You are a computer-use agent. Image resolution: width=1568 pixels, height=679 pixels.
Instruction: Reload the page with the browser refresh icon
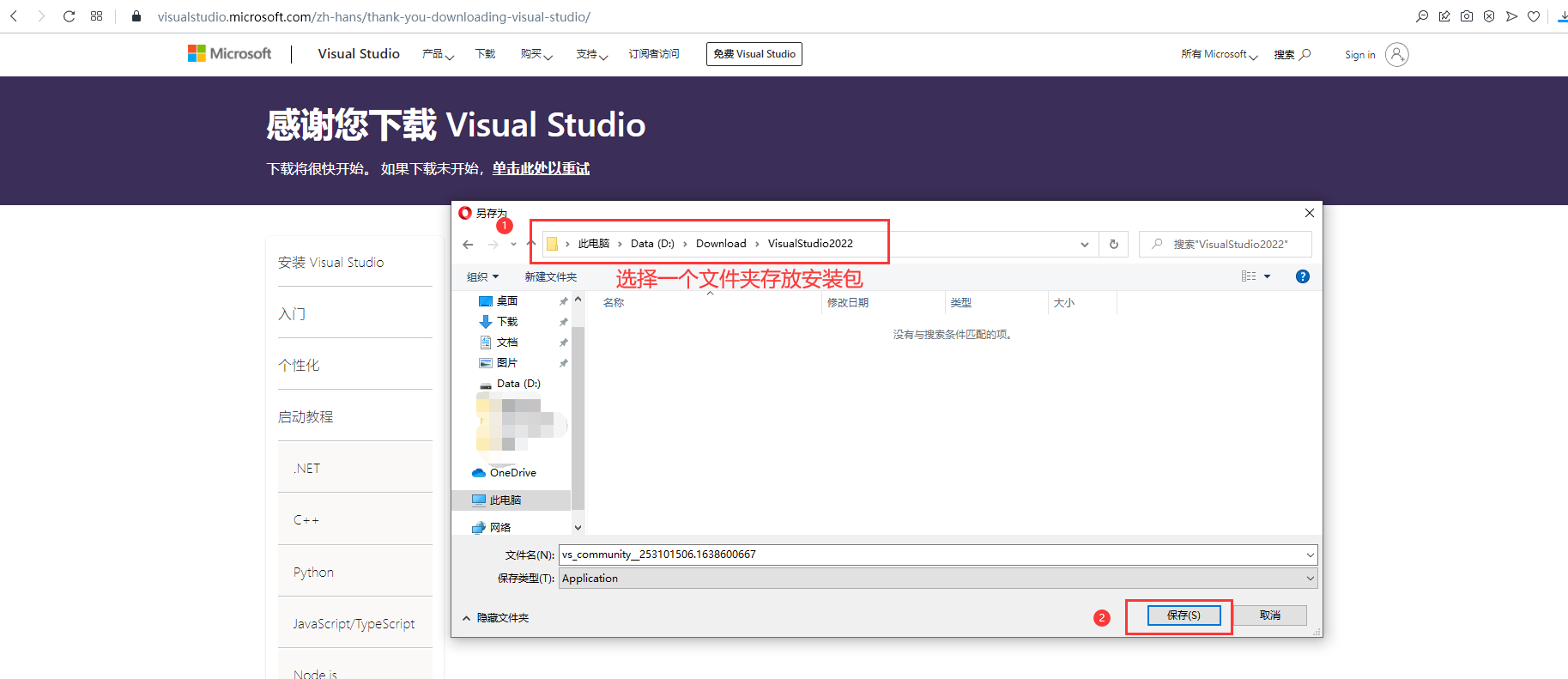(70, 16)
